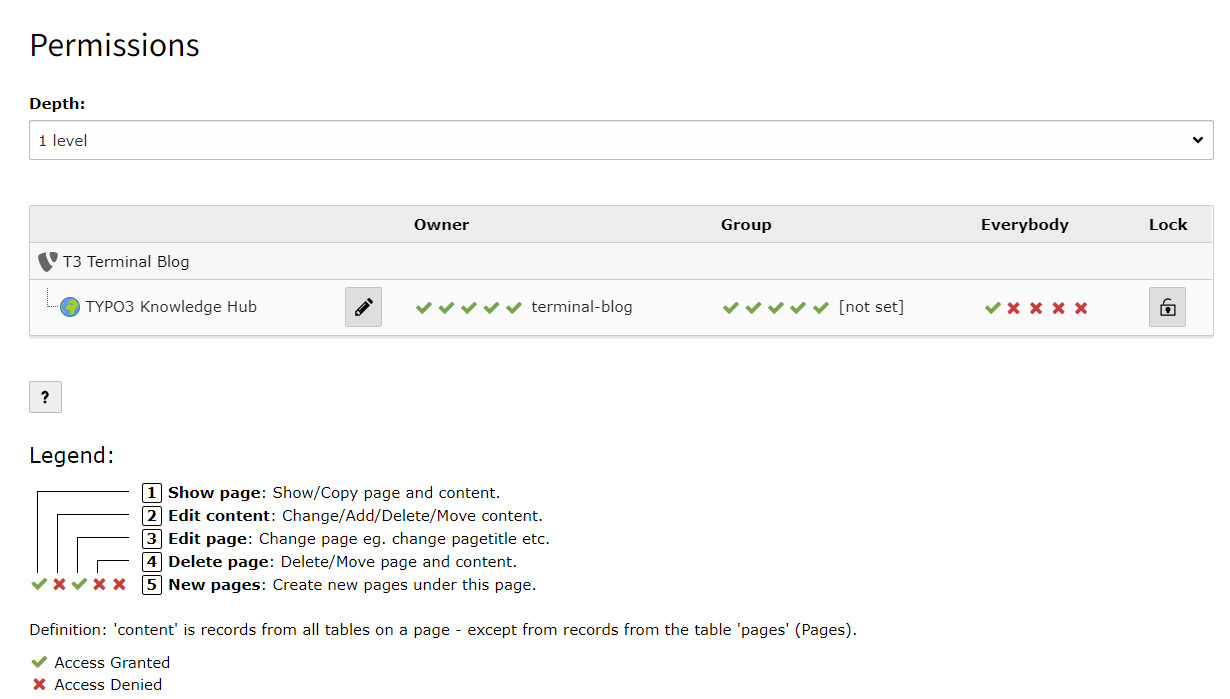
Task: Click the Depth label
Action: pos(57,104)
